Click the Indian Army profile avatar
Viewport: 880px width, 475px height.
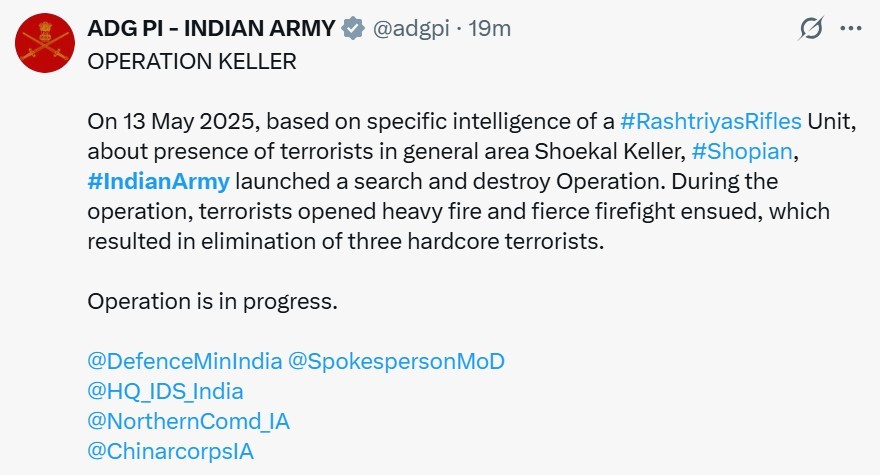[x=44, y=43]
